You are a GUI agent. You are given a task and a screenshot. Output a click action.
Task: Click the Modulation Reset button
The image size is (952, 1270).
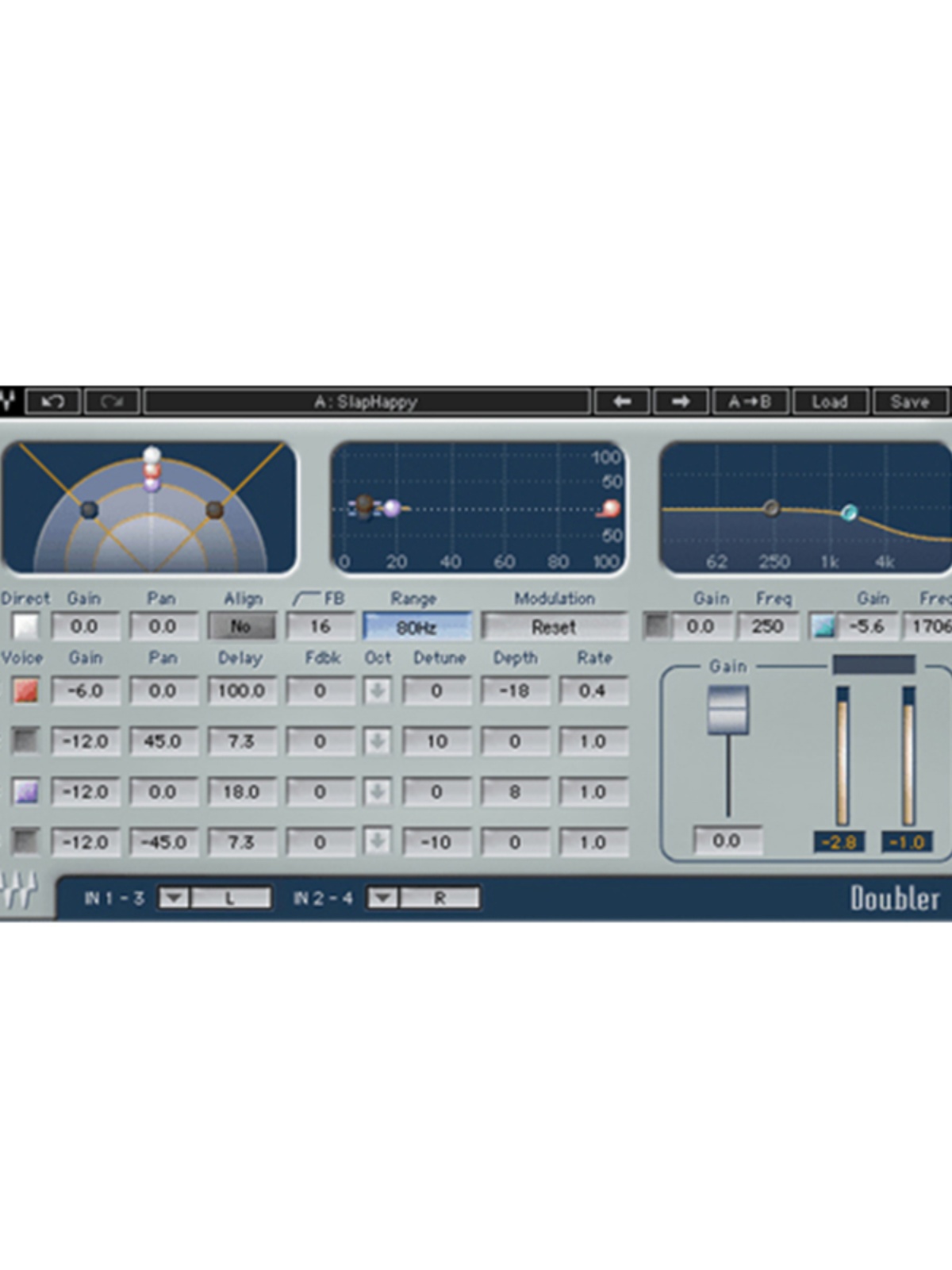[555, 627]
